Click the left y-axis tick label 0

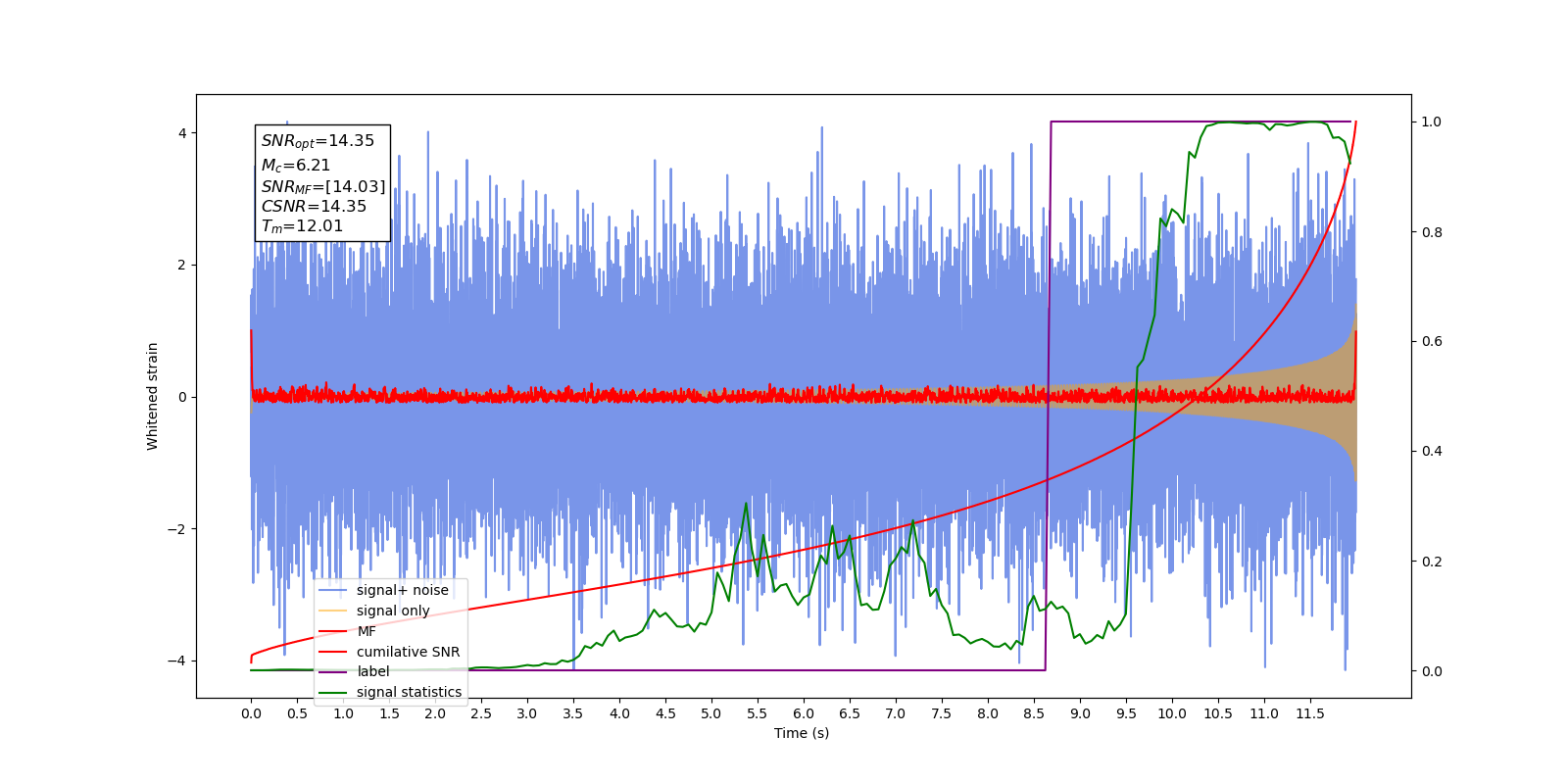coord(181,397)
